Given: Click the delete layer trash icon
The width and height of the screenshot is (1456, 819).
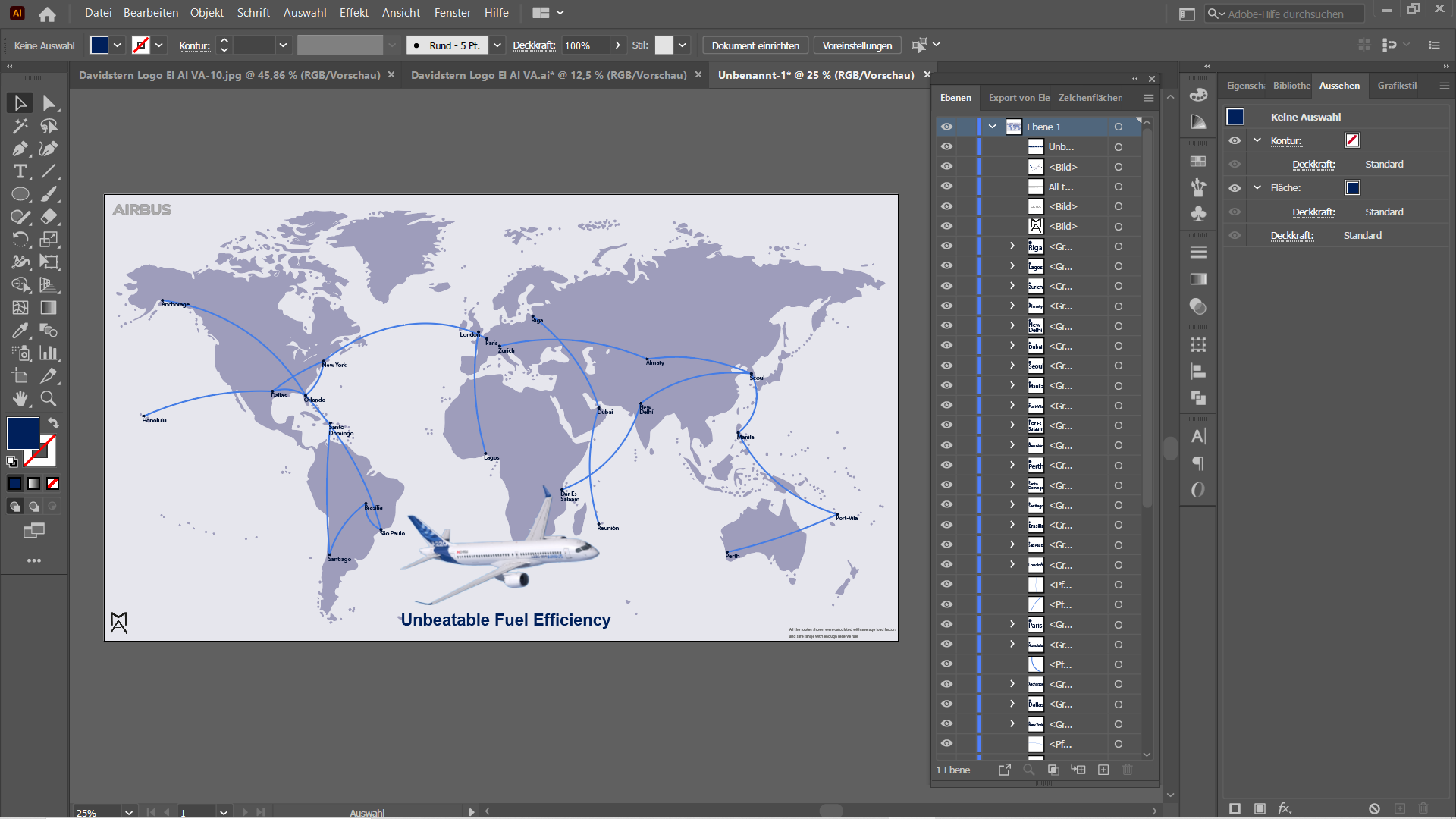Looking at the screenshot, I should 1128,770.
